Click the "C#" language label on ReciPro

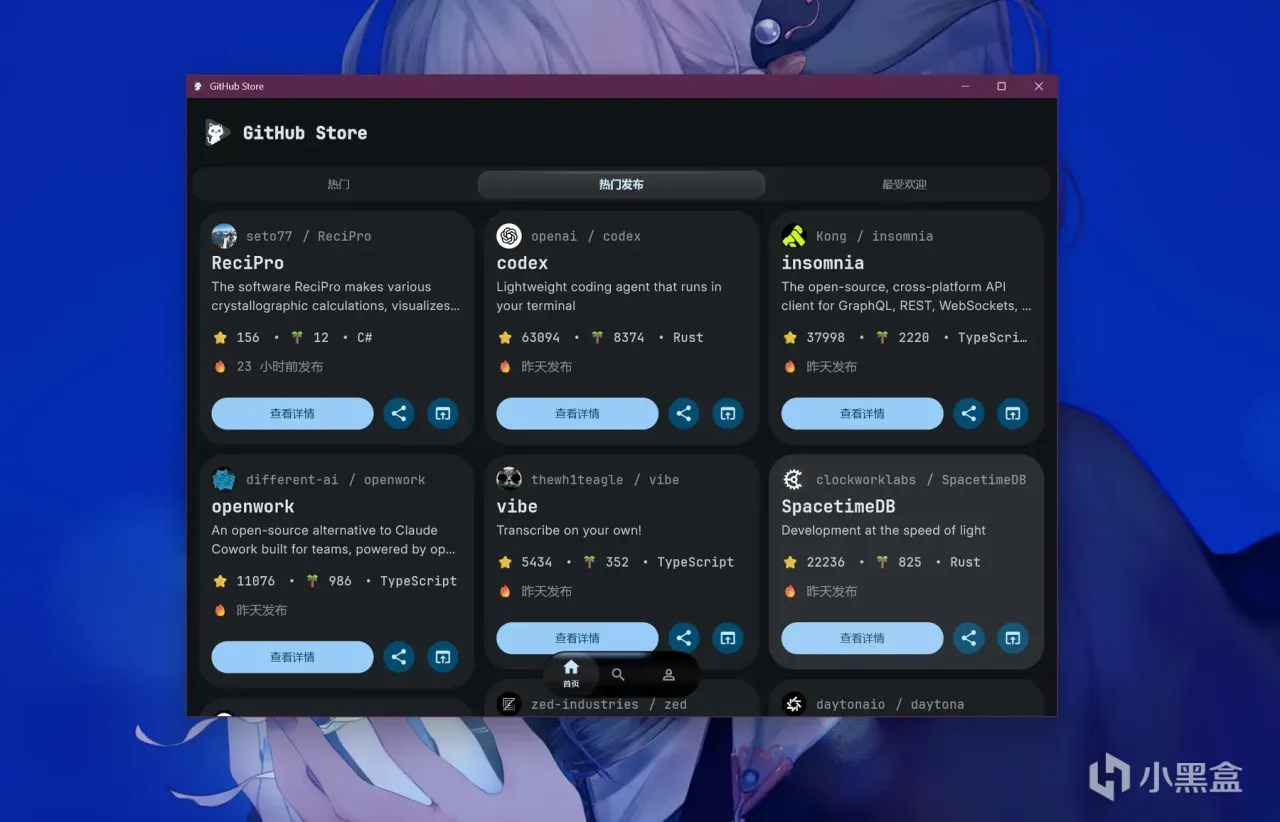[x=365, y=338]
